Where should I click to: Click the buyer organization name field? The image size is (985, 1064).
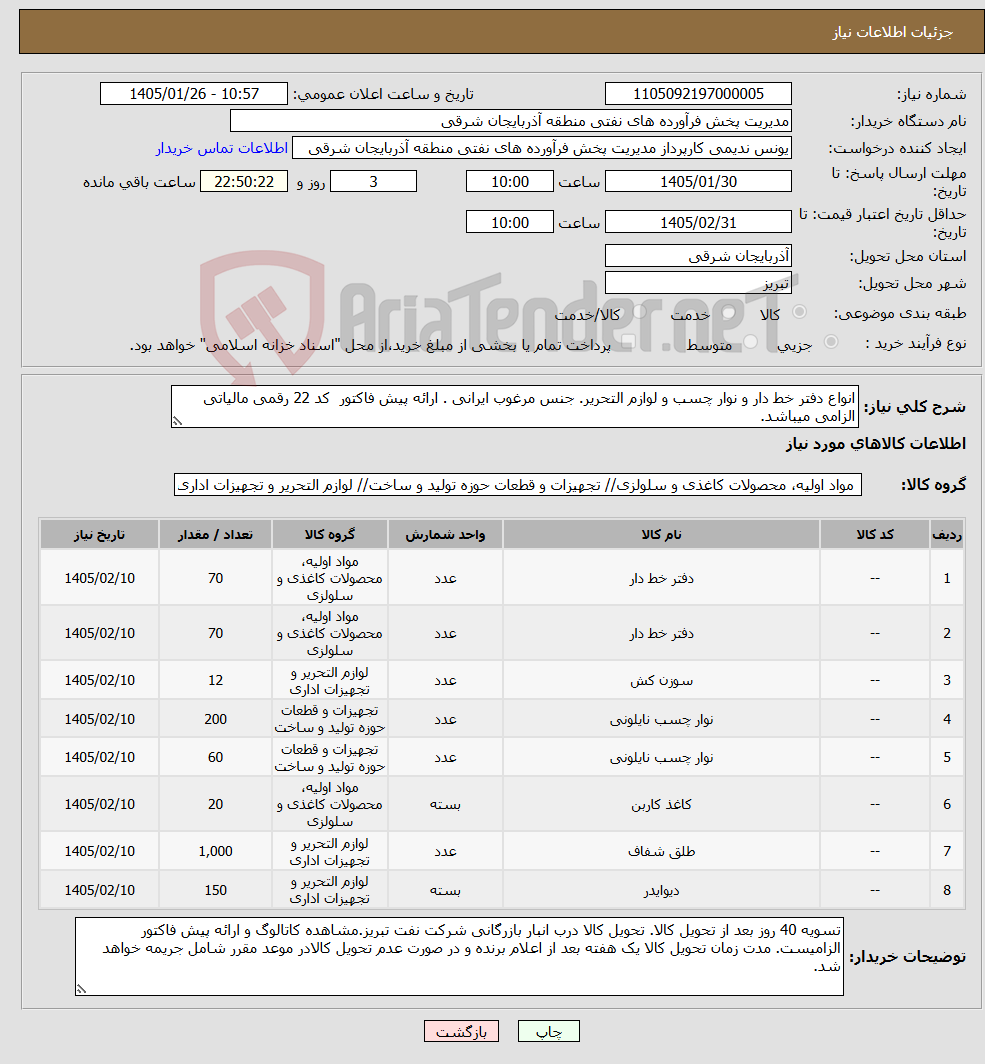click(x=511, y=121)
